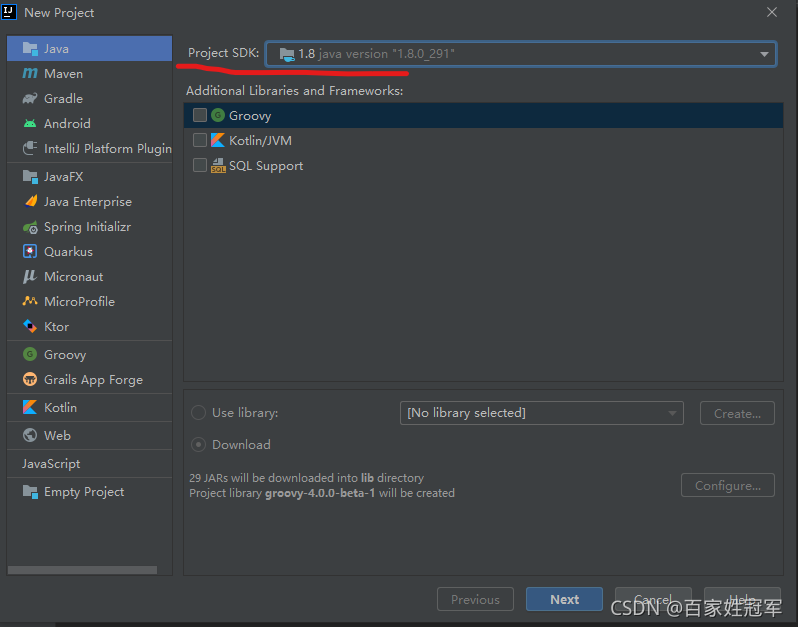Select the Spring Initializr icon
This screenshot has width=798, height=627.
(30, 227)
